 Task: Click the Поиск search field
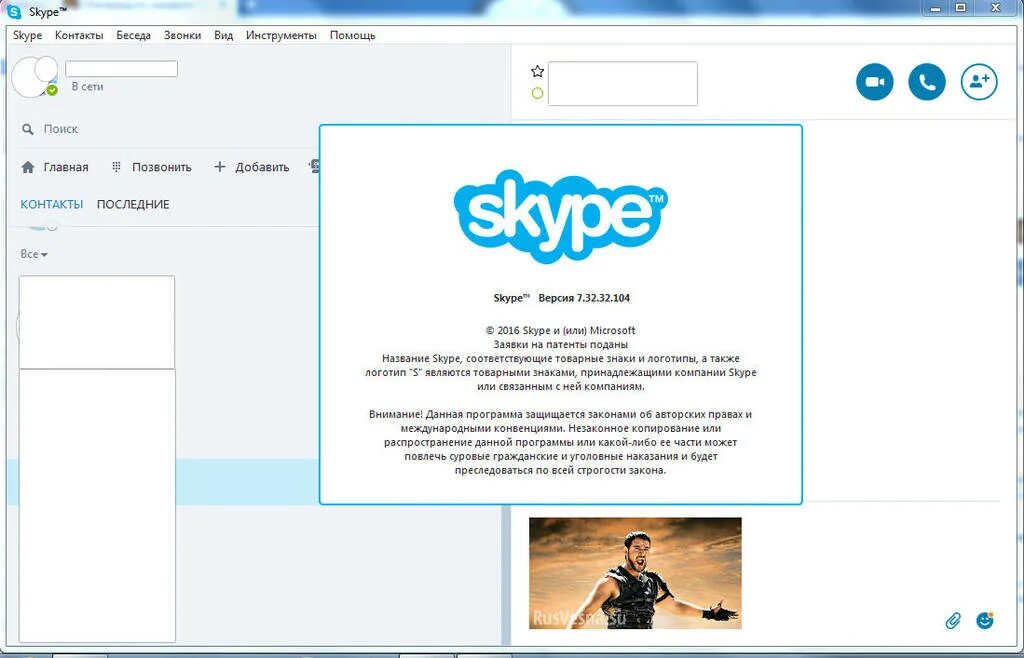point(60,129)
